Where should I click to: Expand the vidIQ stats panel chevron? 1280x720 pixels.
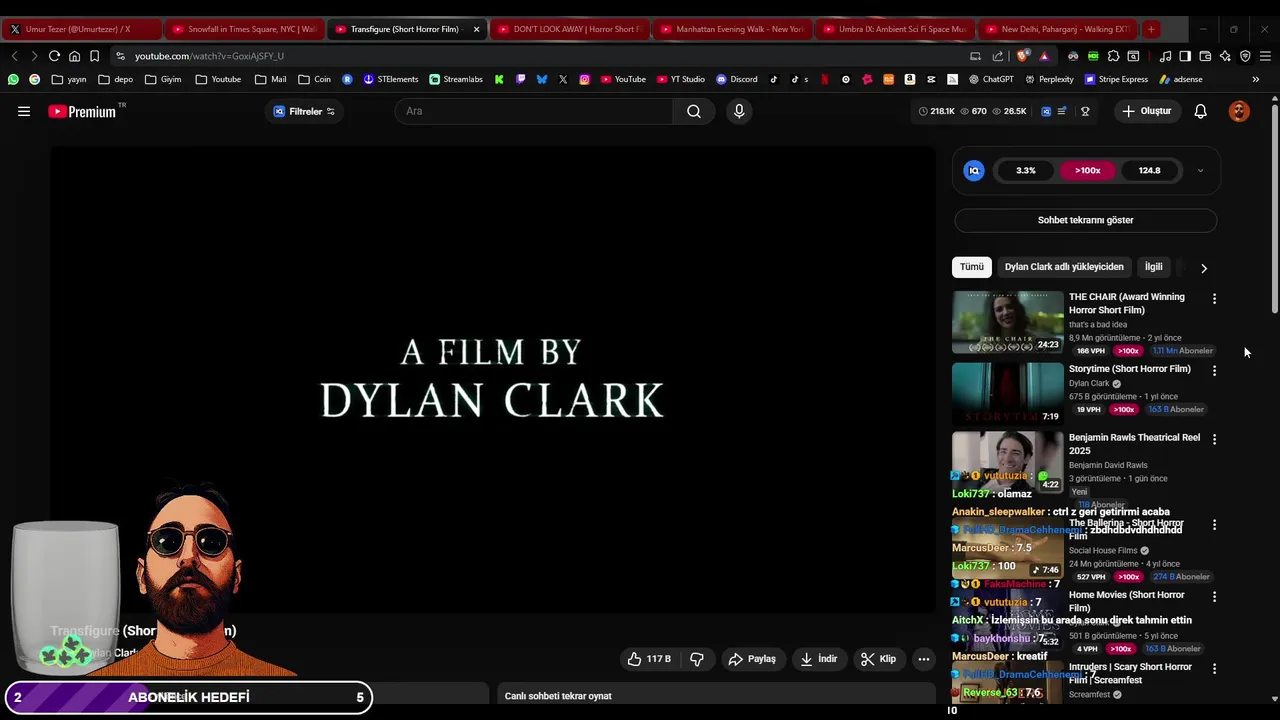(1200, 171)
